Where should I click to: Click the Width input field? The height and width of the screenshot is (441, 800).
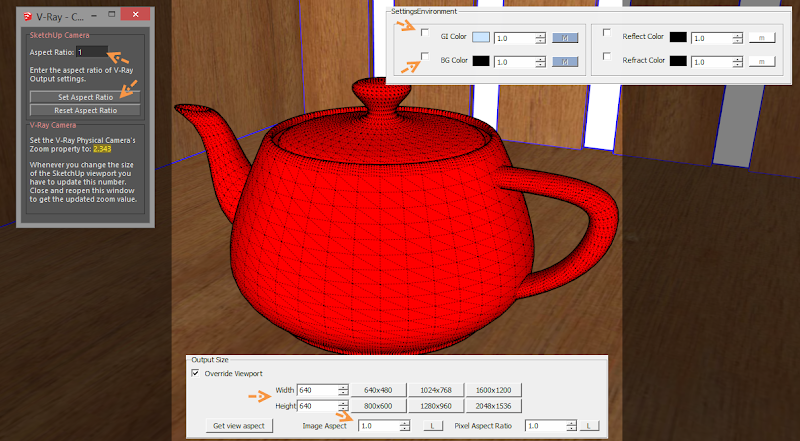pyautogui.click(x=317, y=390)
